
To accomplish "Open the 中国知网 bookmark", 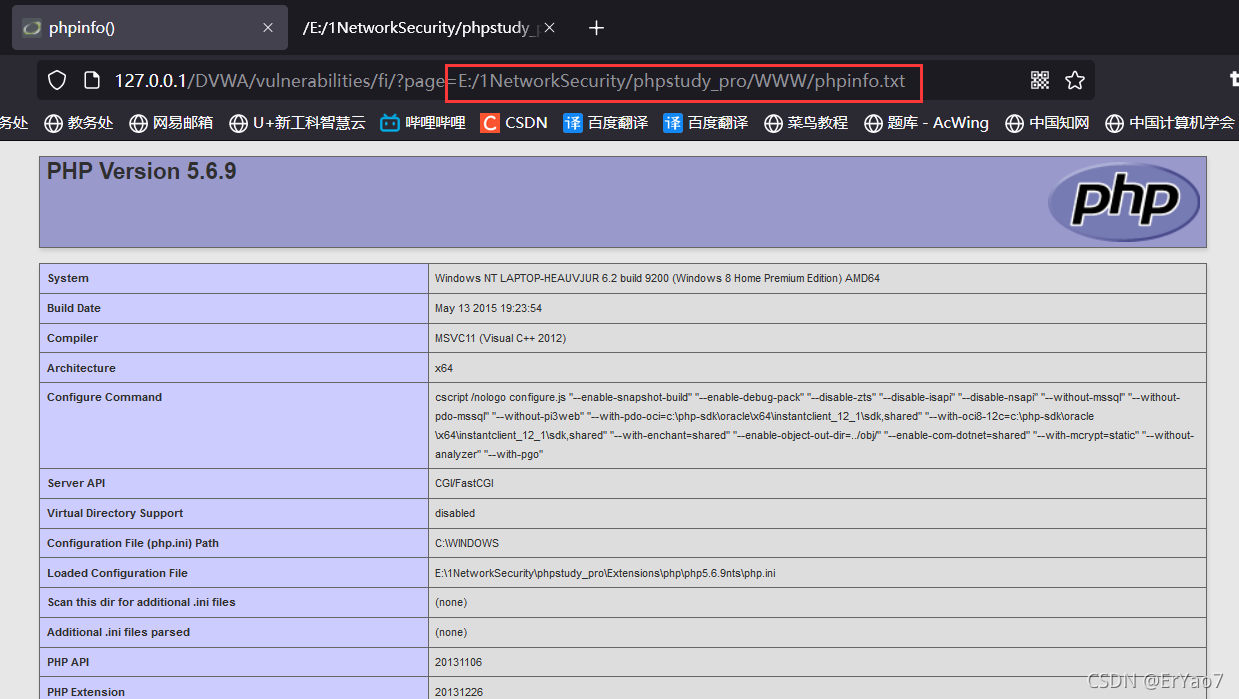I will [1047, 123].
